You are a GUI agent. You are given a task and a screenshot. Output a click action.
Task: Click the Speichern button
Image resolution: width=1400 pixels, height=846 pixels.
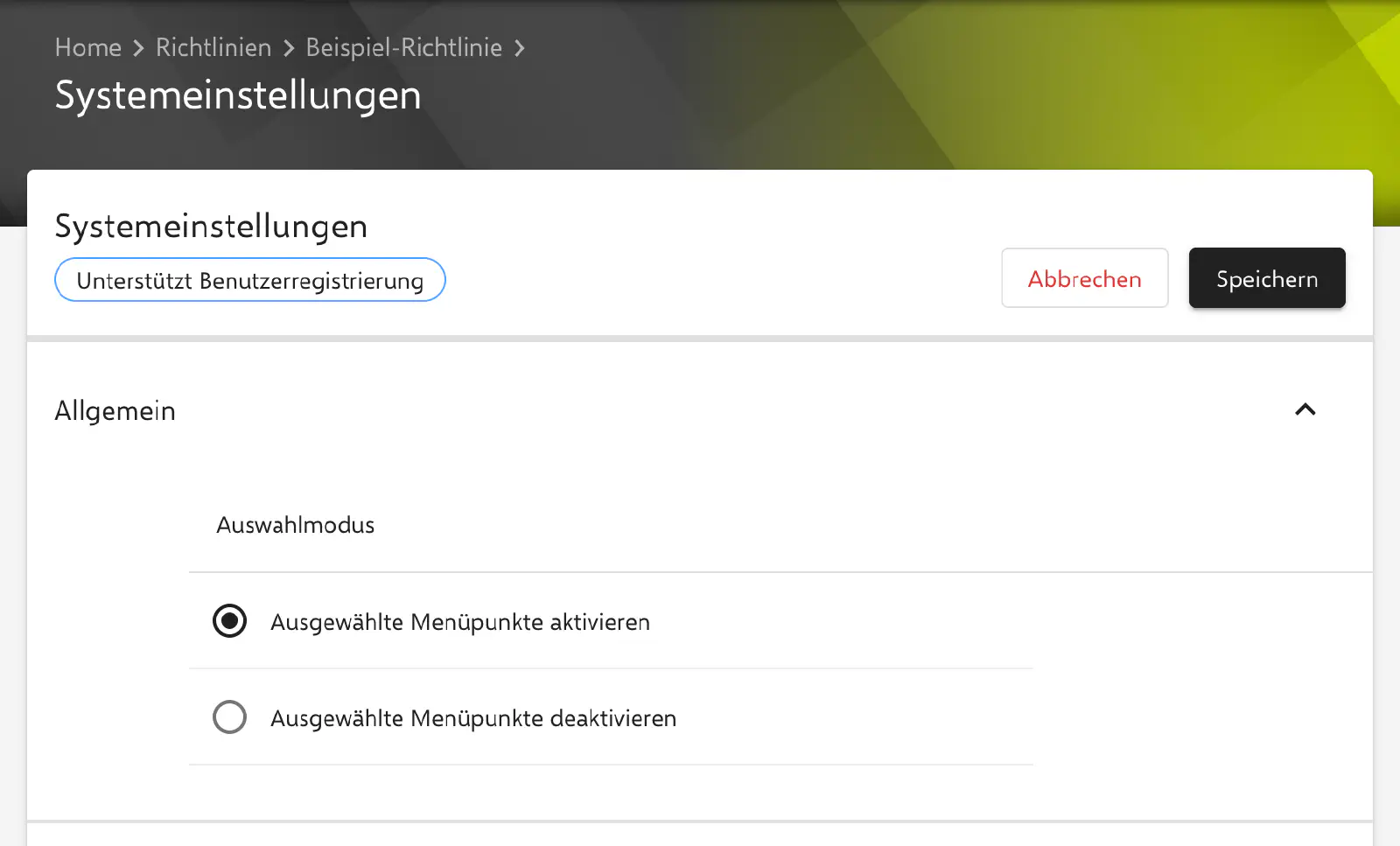[1266, 278]
